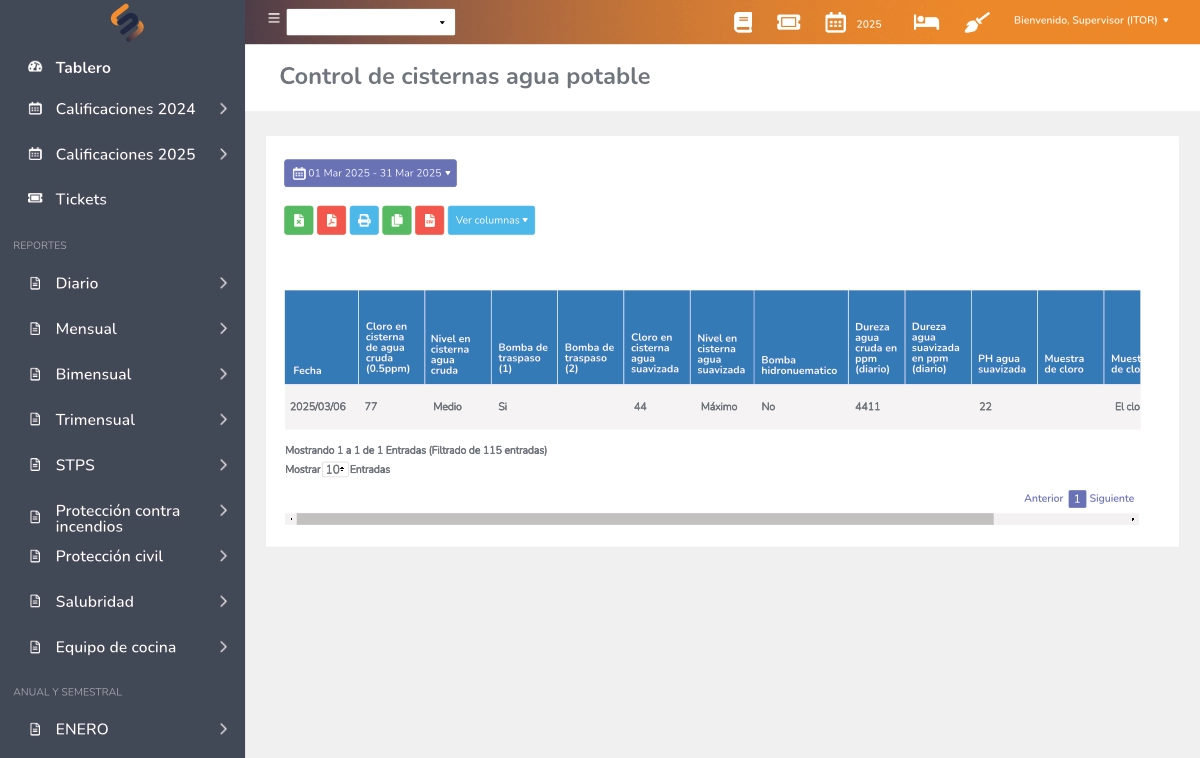Sort table by the Fecha column header
Viewport: 1200px width, 758px height.
coord(320,338)
